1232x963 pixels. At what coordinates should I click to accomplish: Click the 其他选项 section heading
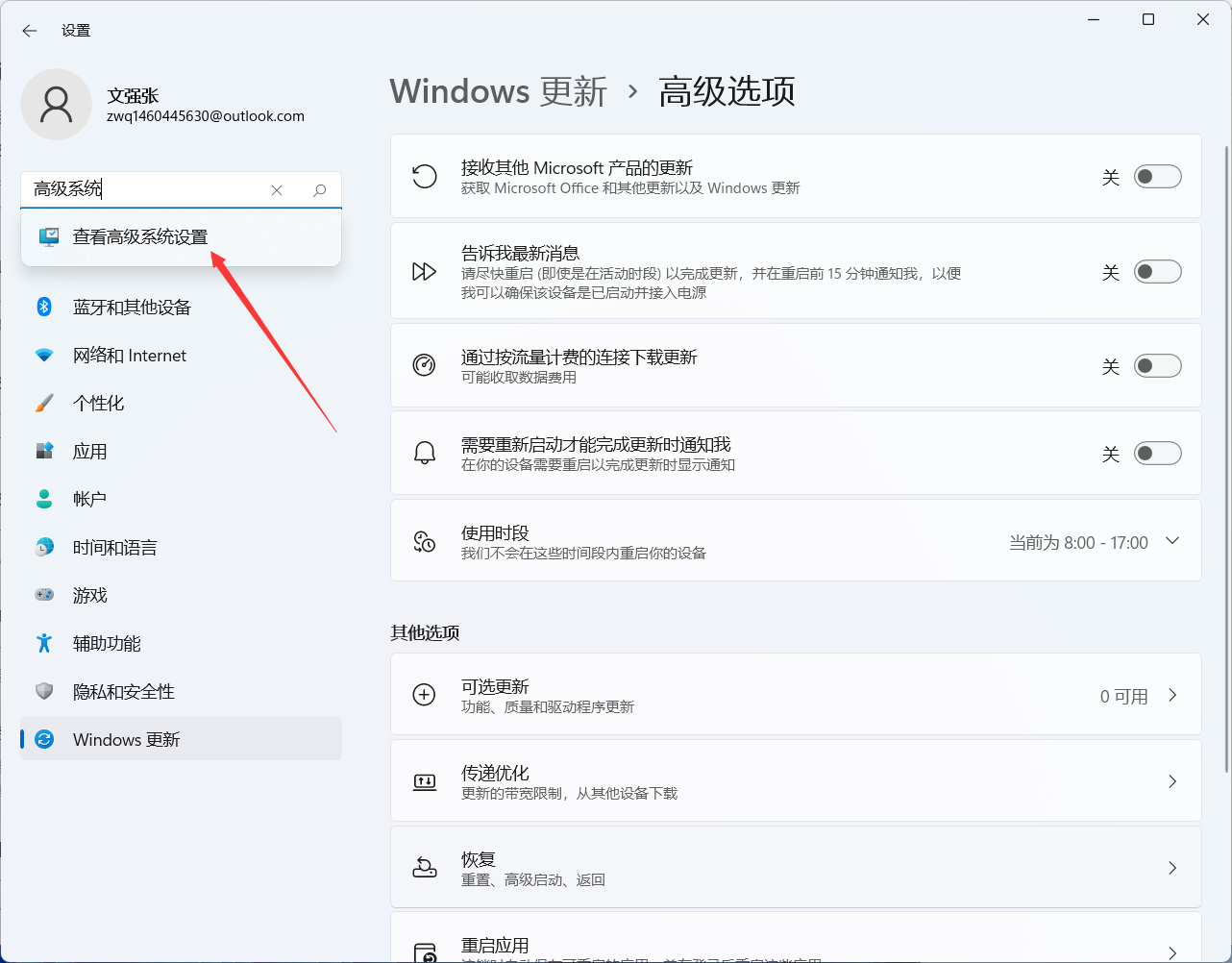pyautogui.click(x=425, y=632)
